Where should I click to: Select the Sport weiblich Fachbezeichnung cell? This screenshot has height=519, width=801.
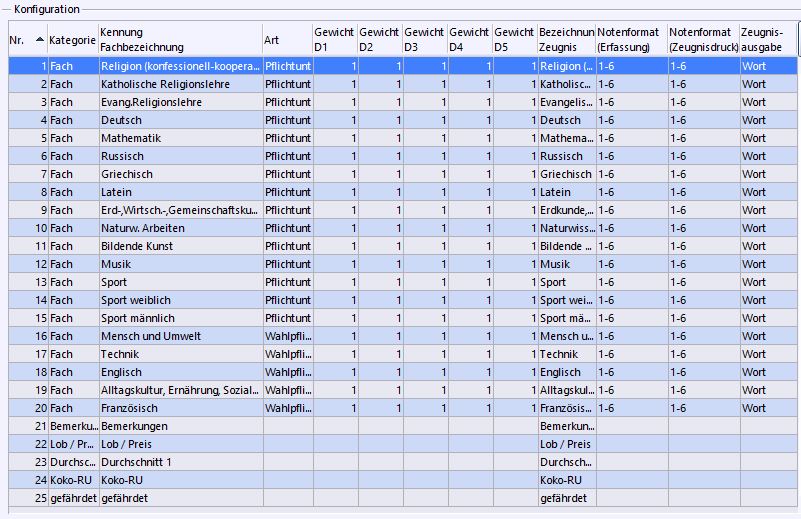[x=179, y=300]
